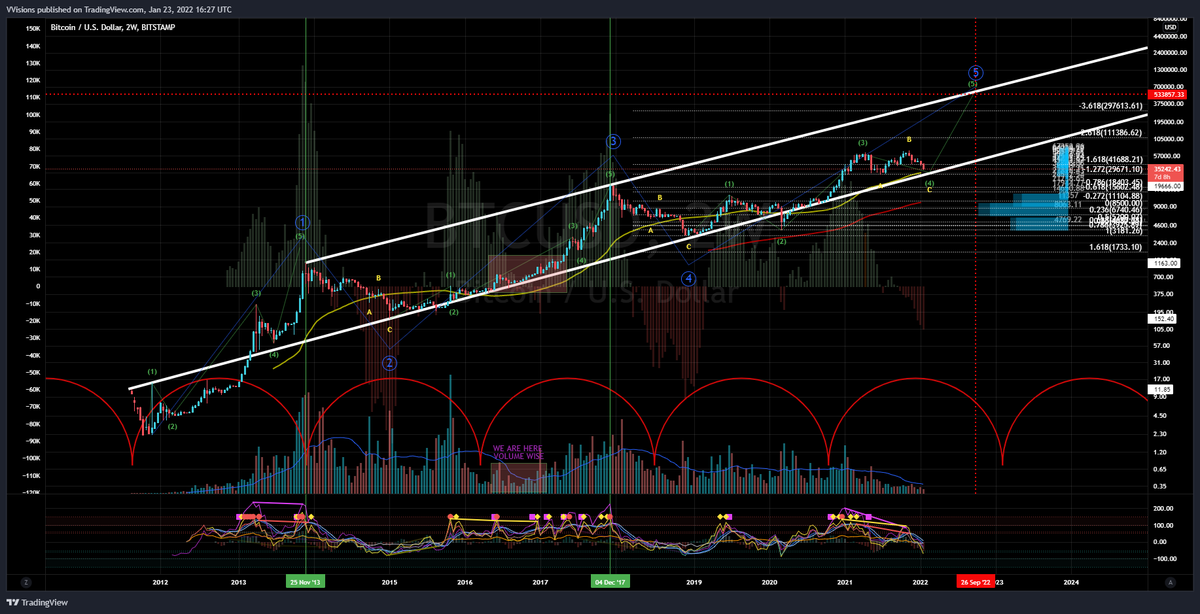The width and height of the screenshot is (1200, 614).
Task: Click the red 35242.43 current price label
Action: coord(1167,169)
